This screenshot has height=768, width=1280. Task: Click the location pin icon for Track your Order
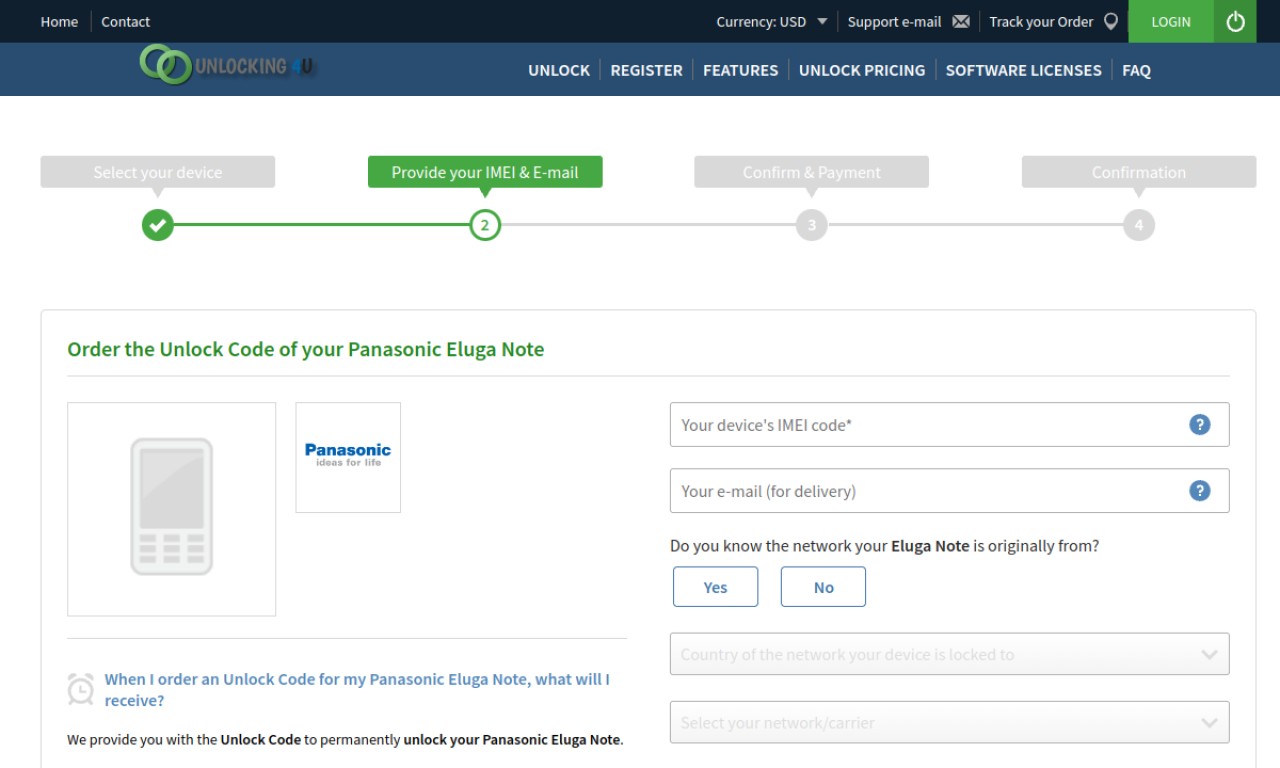point(1111,21)
